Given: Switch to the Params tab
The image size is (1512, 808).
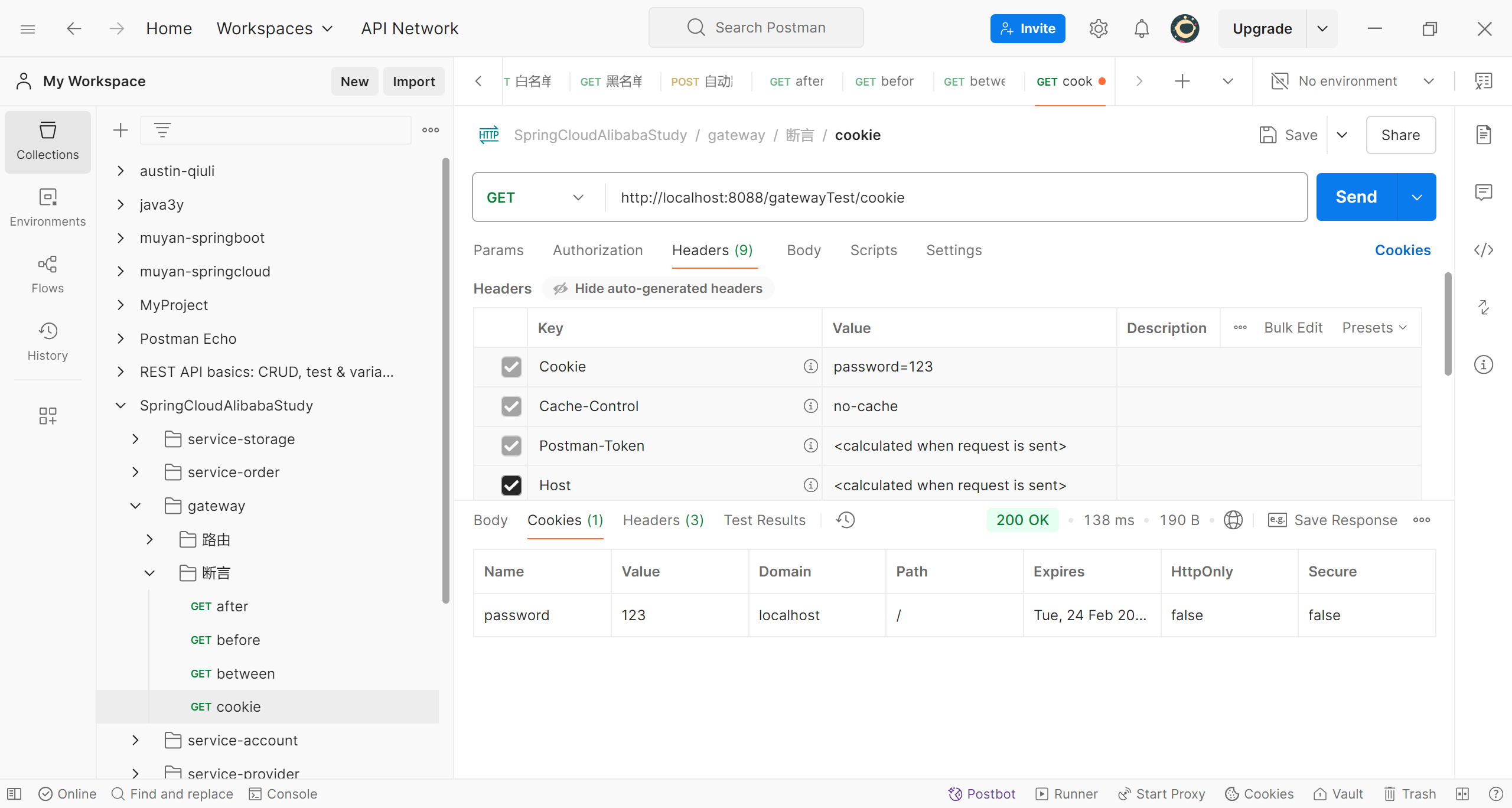Looking at the screenshot, I should [498, 250].
